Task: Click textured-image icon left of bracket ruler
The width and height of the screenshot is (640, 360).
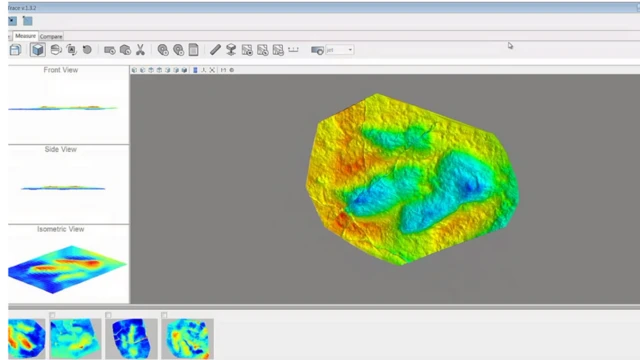Action: (x=278, y=50)
